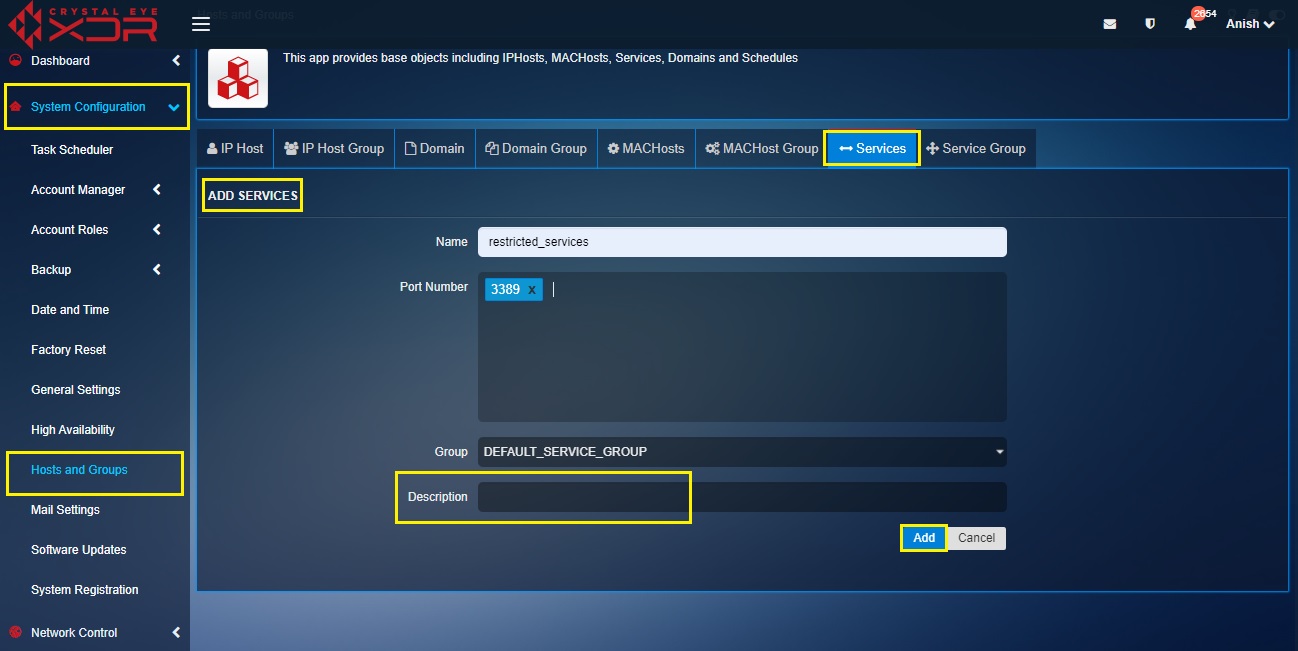Open Task Scheduler in sidebar

click(72, 150)
